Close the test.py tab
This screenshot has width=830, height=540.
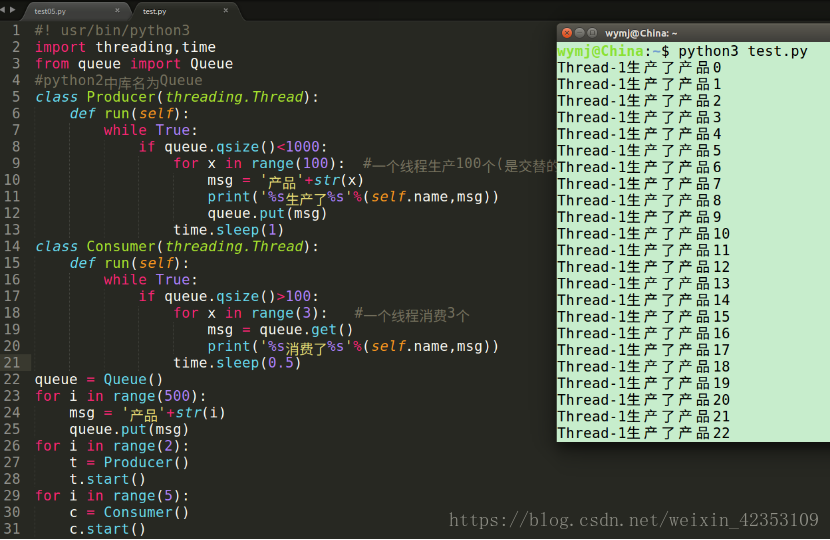pos(225,10)
